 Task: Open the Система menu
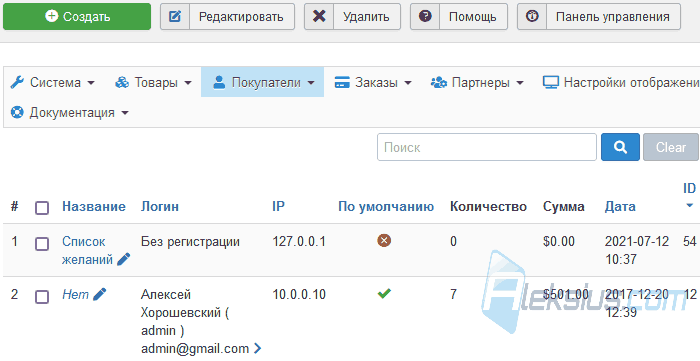pyautogui.click(x=53, y=83)
